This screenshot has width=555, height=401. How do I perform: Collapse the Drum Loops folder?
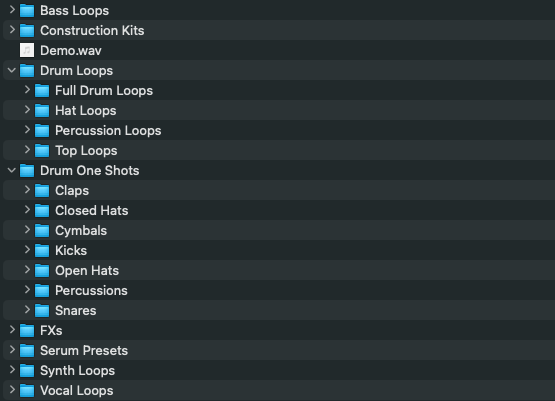[x=12, y=70]
